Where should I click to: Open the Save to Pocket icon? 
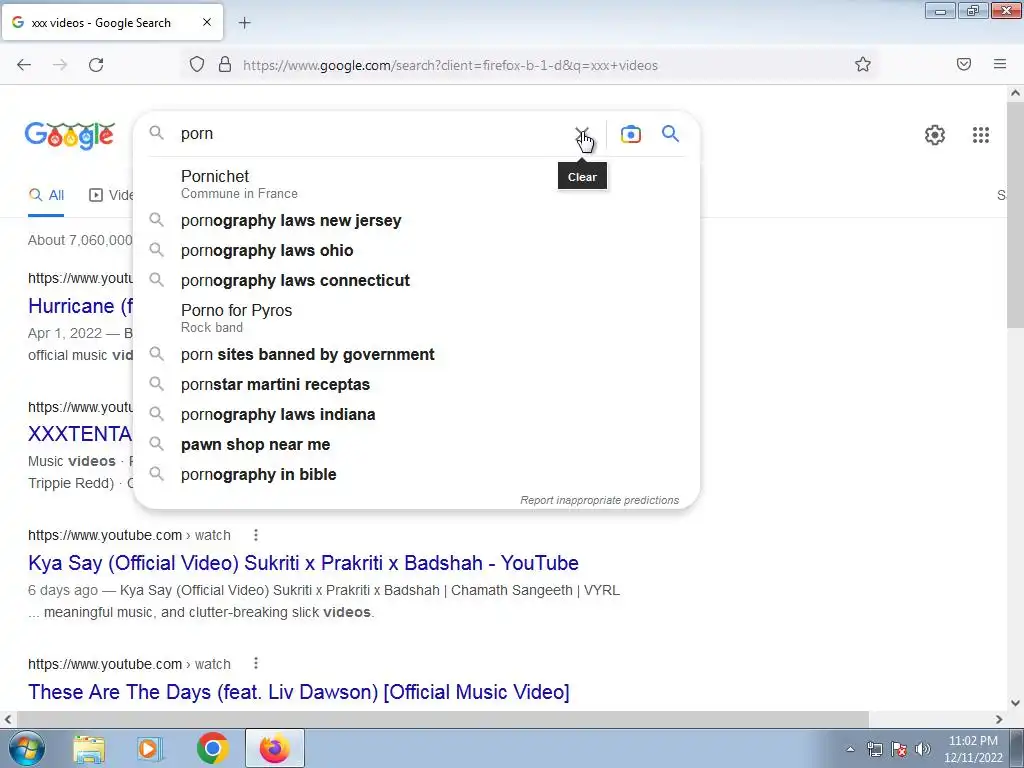click(963, 64)
